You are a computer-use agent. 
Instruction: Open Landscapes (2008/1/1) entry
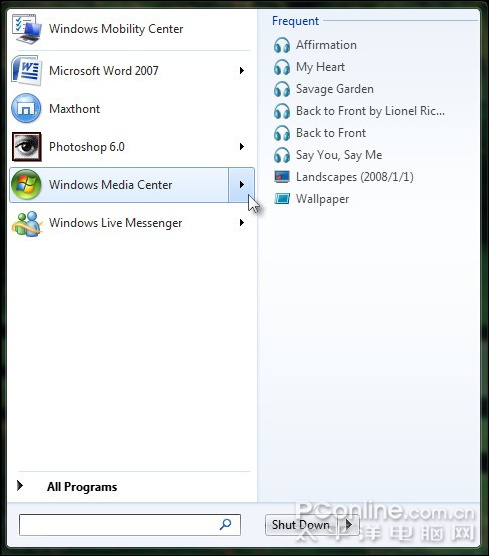click(355, 177)
